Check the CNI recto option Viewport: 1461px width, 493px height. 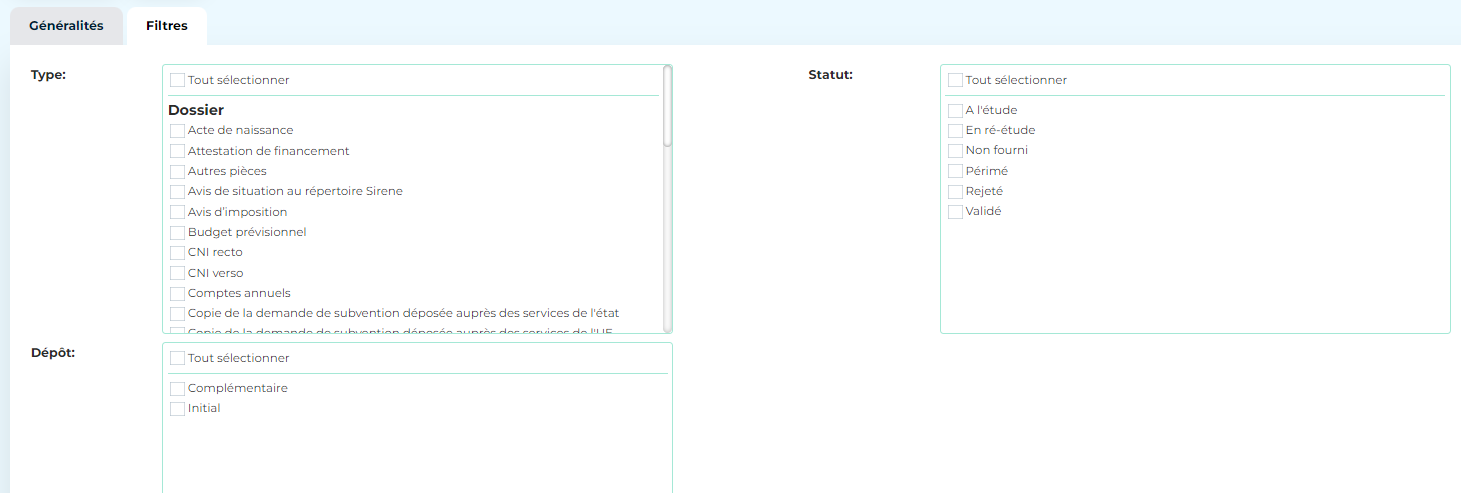coord(178,253)
